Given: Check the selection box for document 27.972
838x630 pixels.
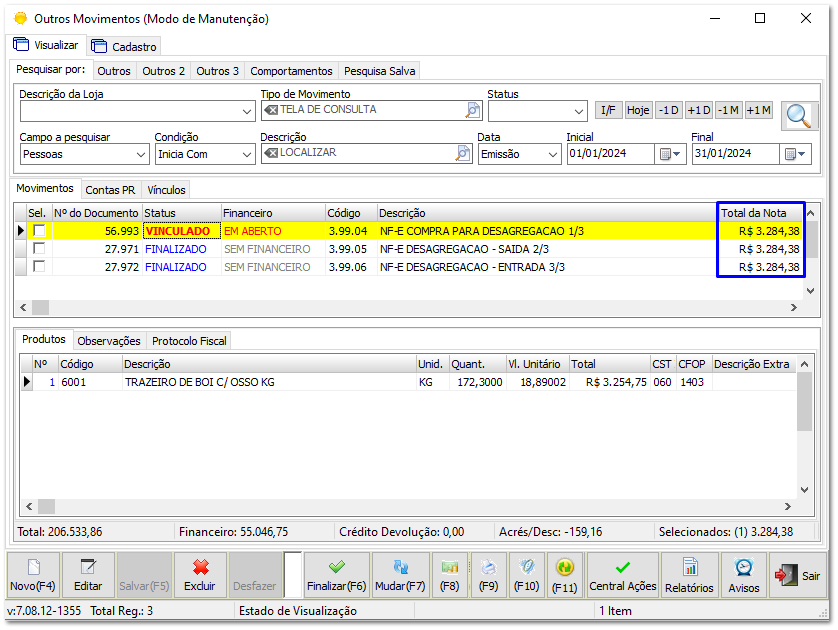Looking at the screenshot, I should click(x=38, y=268).
